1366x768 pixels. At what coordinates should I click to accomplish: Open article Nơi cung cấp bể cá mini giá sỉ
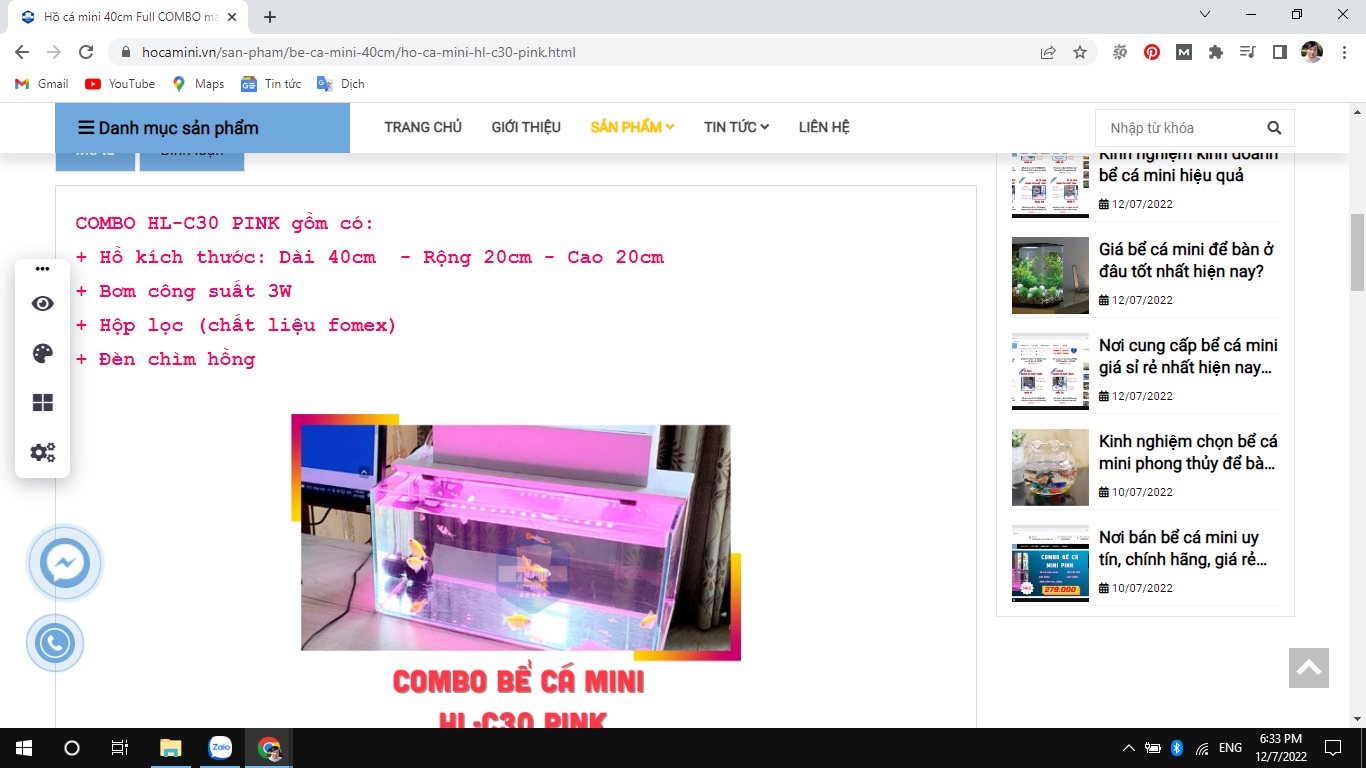coord(1188,356)
